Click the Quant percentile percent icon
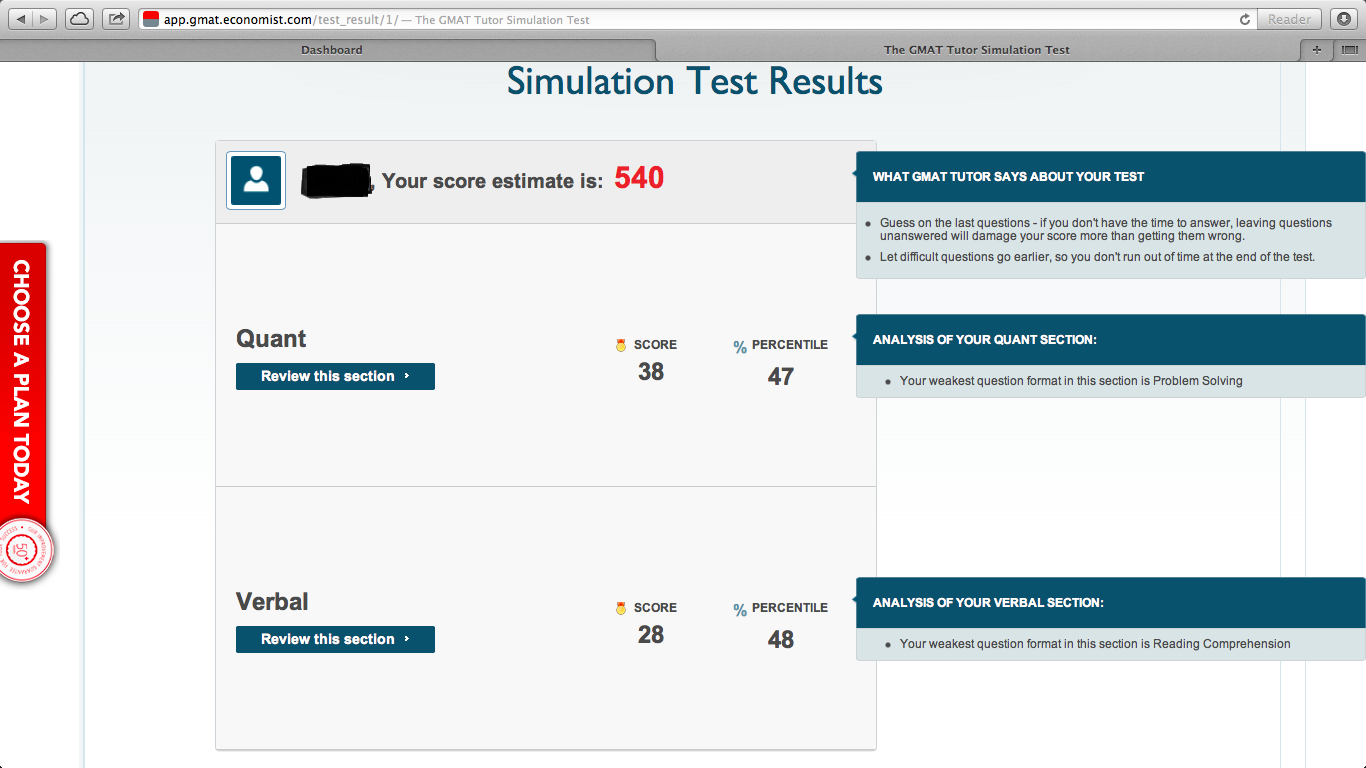This screenshot has height=768, width=1366. pos(740,347)
